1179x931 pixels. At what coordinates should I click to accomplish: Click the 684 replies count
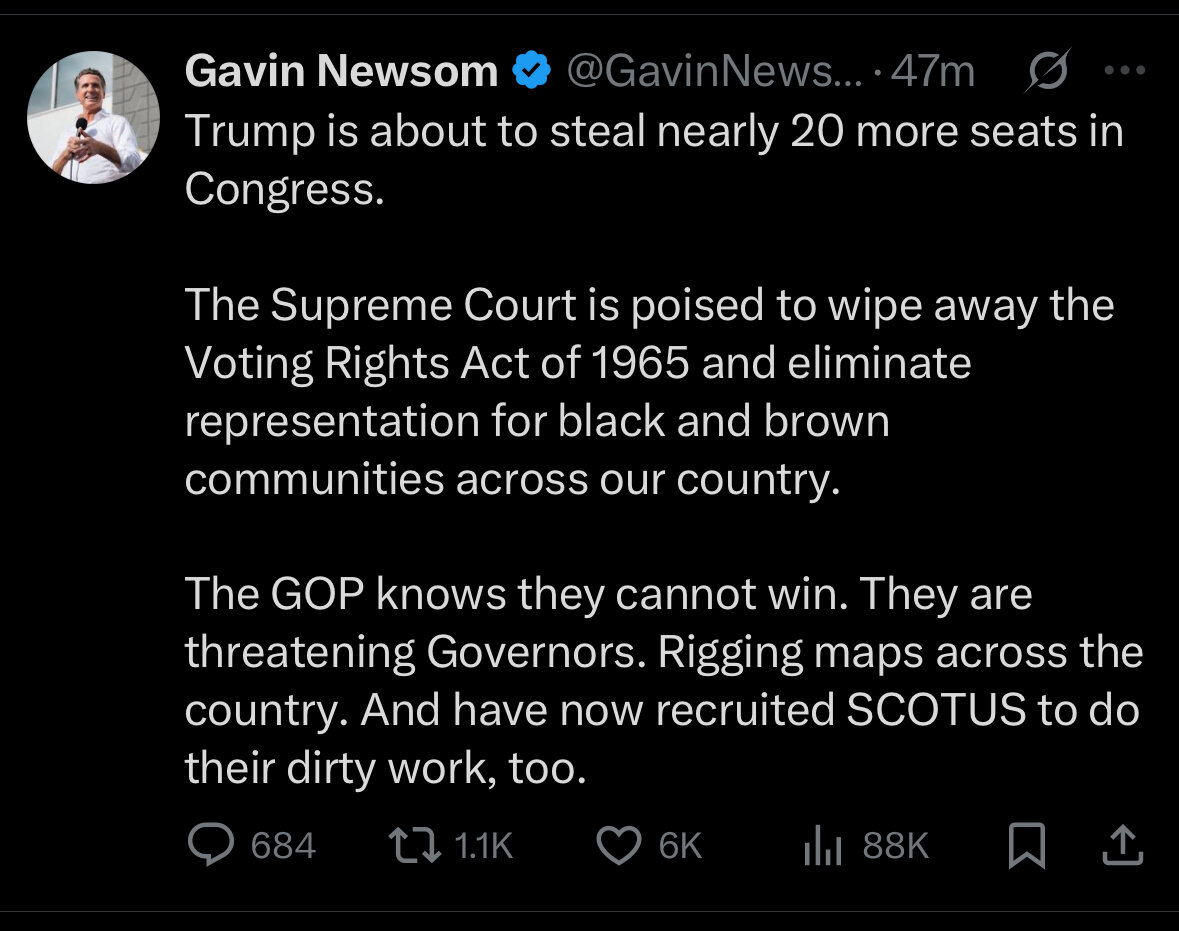pos(283,847)
